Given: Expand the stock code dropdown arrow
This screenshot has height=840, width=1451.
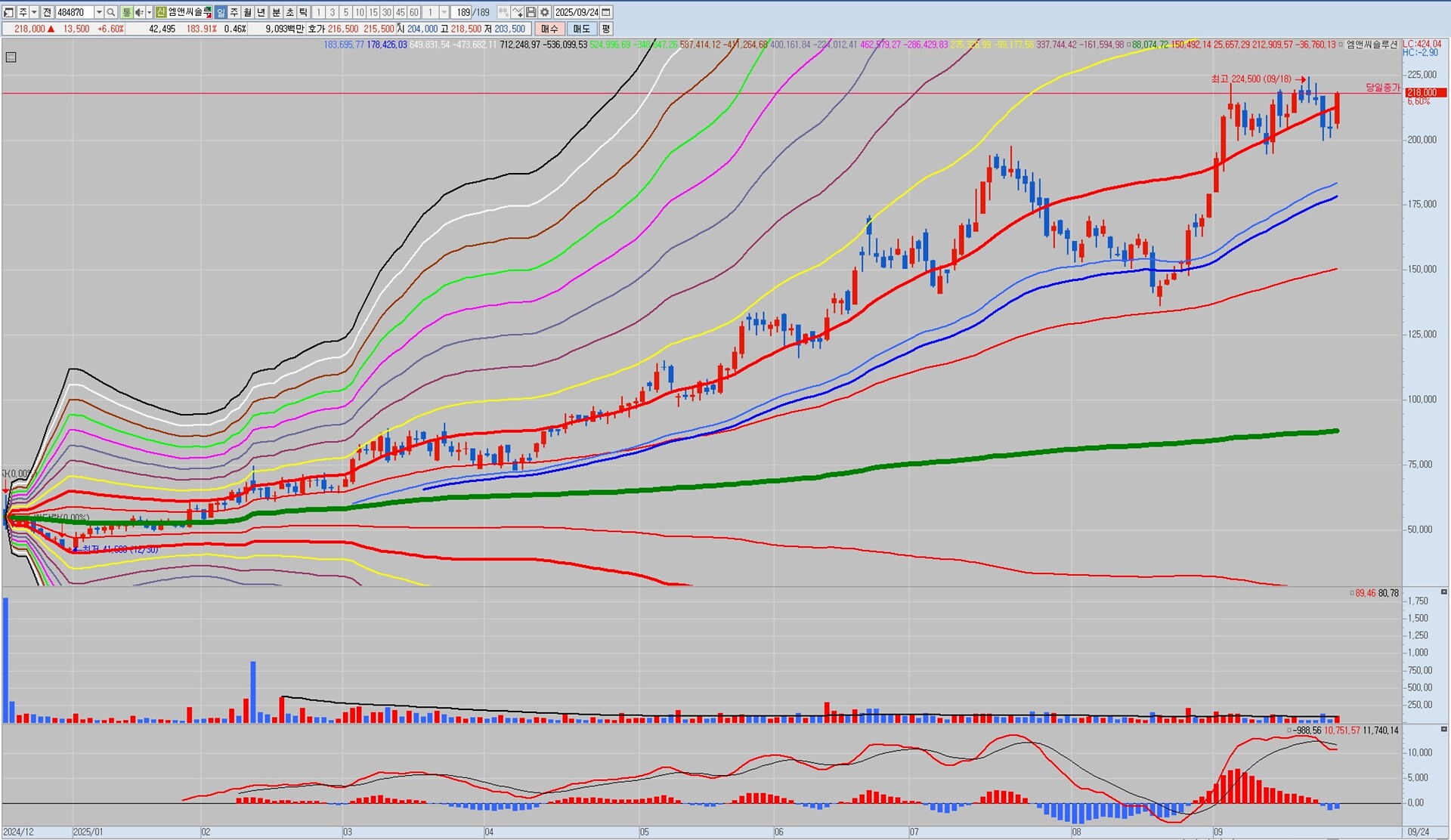Looking at the screenshot, I should pyautogui.click(x=99, y=12).
